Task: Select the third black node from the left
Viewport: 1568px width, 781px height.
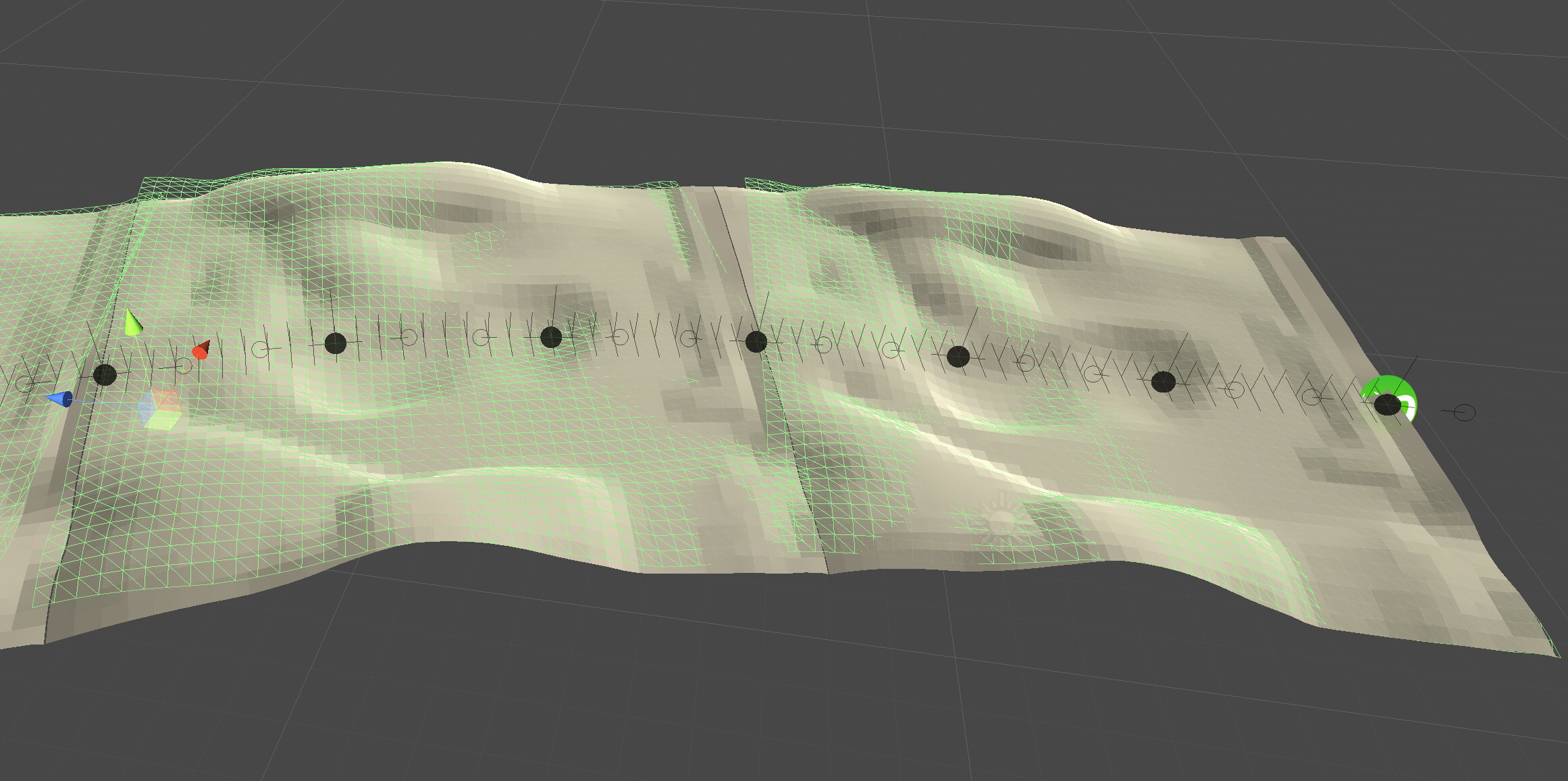Action: click(551, 337)
